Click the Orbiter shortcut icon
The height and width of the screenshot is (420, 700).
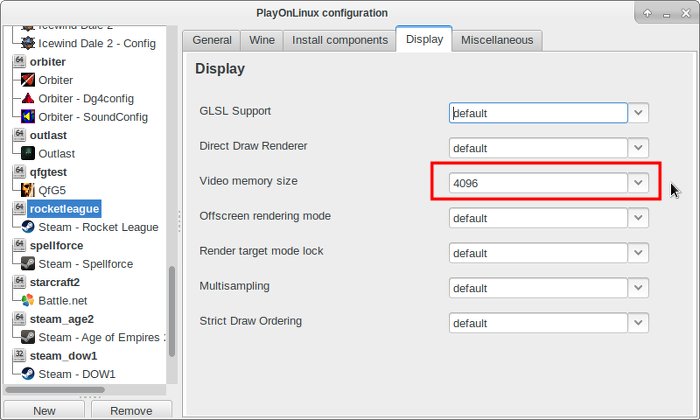28,80
